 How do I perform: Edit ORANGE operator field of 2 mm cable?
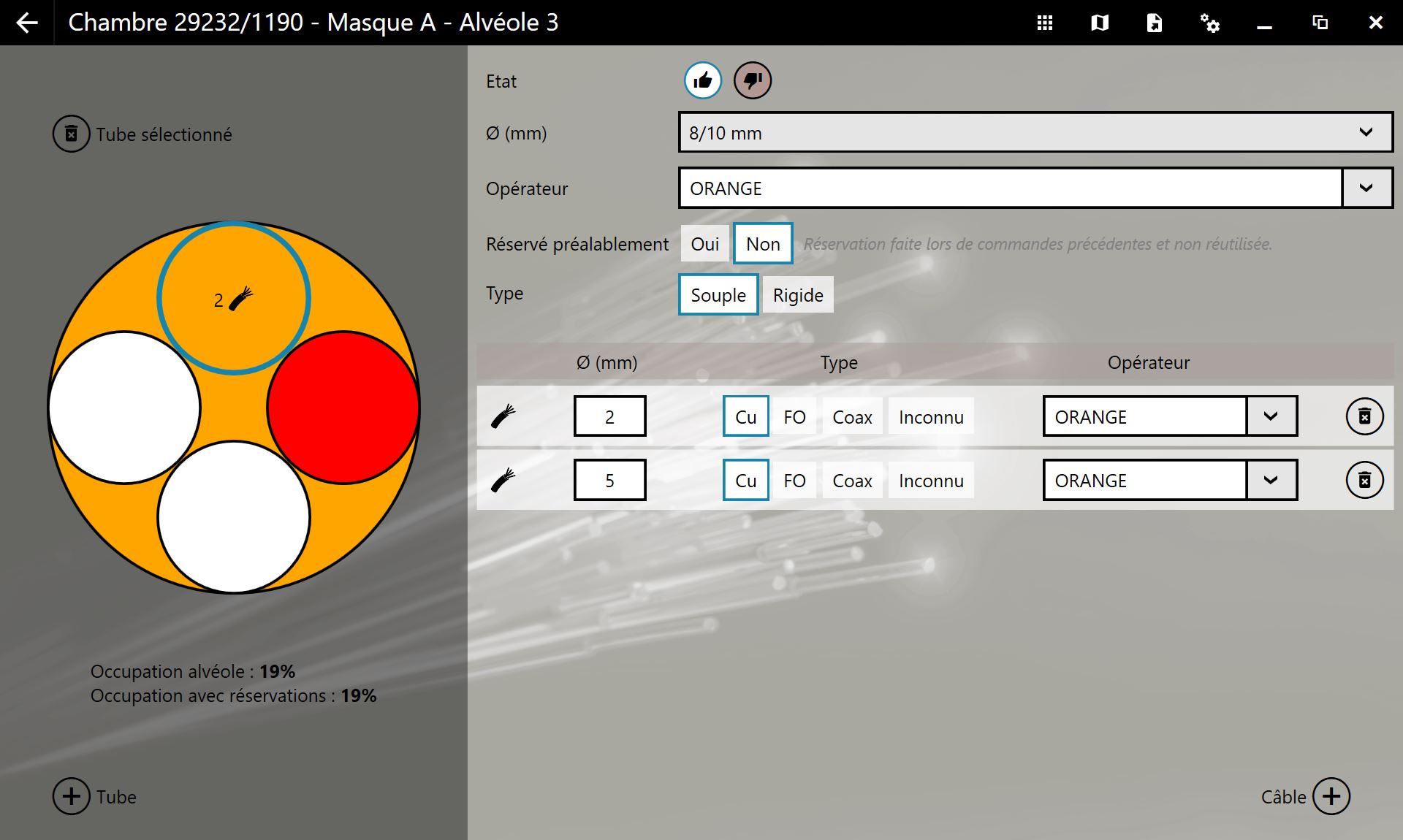coord(1145,416)
